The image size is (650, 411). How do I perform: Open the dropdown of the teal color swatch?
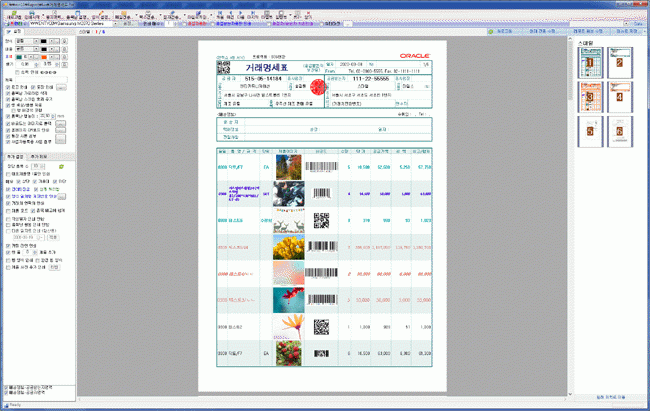30,57
